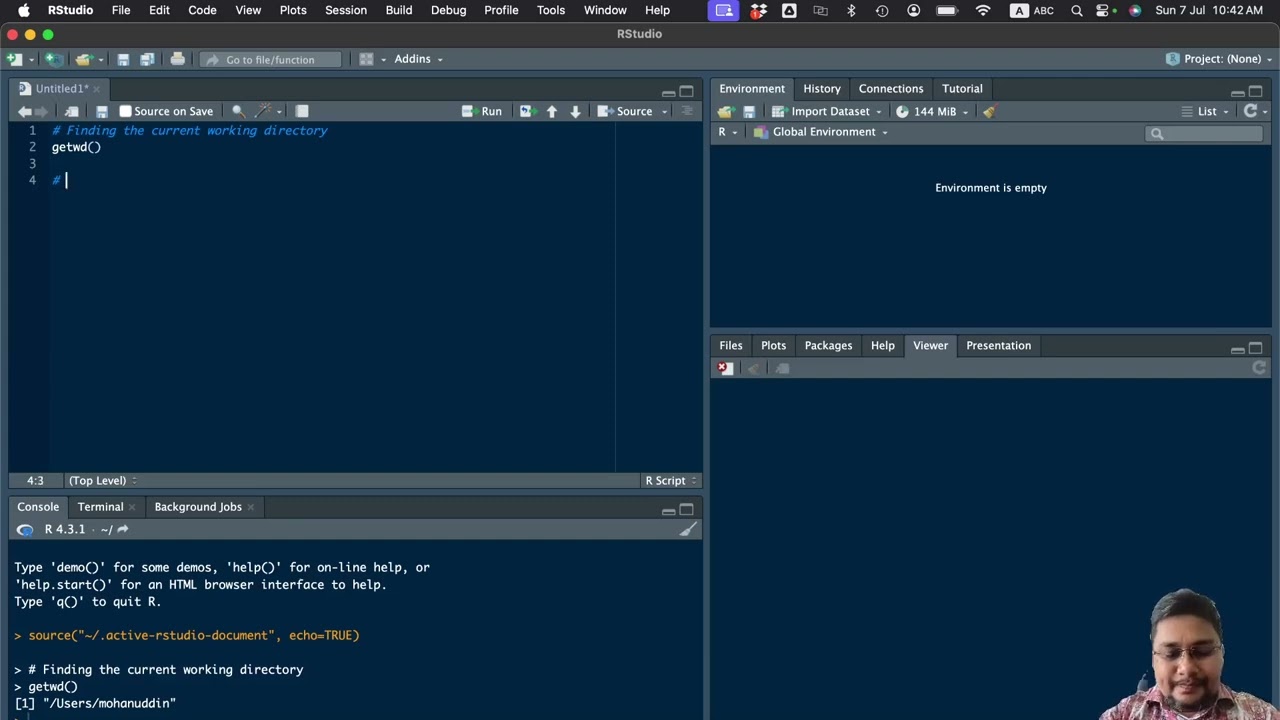Screen dimensions: 1280x720
Task: Open the Tools menu
Action: pos(551,10)
